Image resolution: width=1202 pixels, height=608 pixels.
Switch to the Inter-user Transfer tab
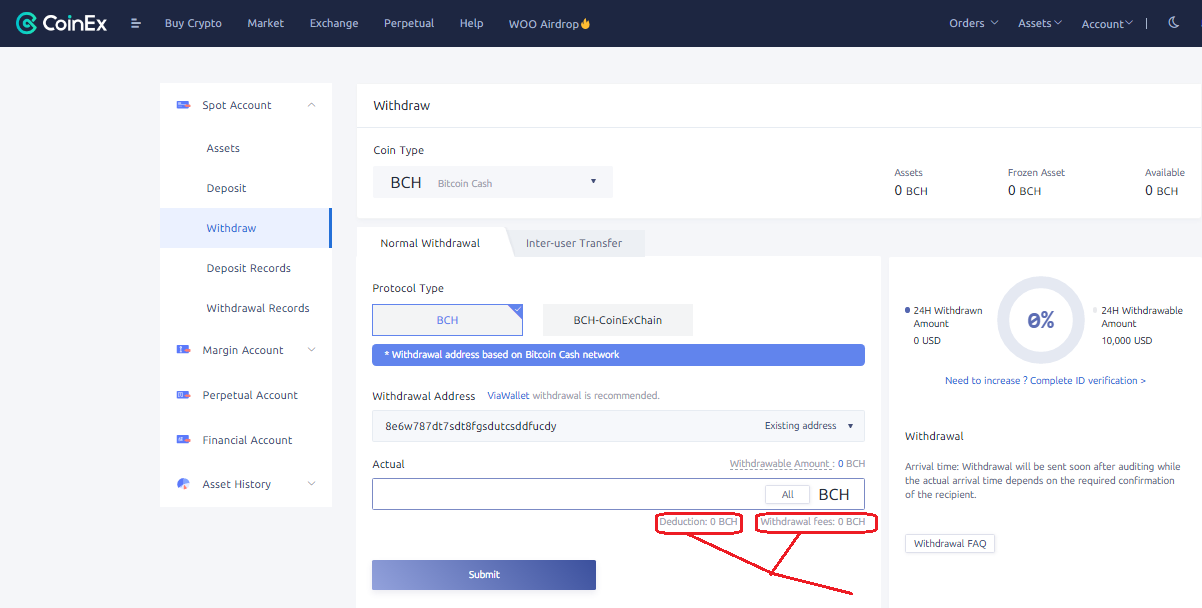coord(574,243)
